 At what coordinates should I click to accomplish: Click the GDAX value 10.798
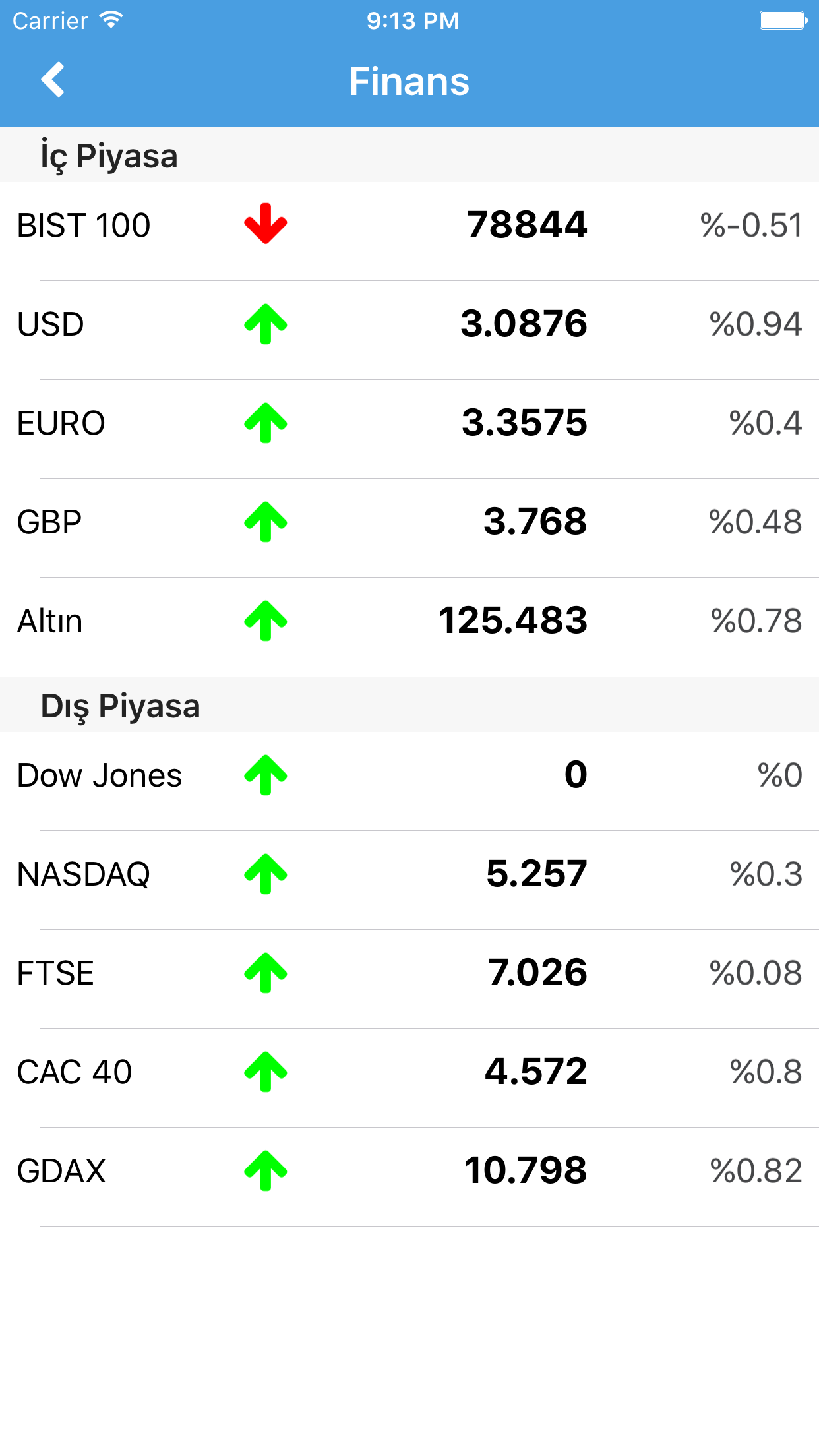click(525, 1170)
